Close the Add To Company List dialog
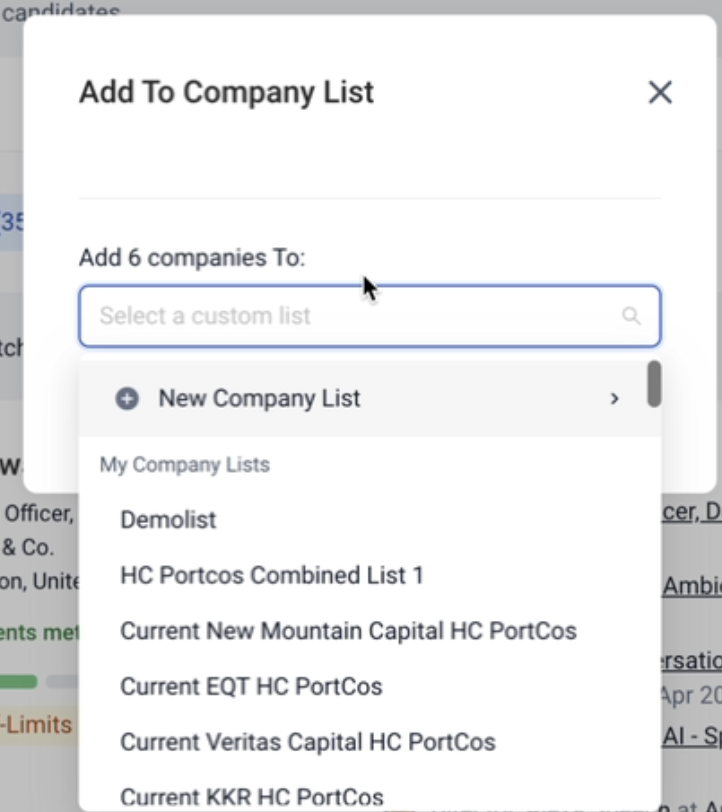 click(x=660, y=93)
